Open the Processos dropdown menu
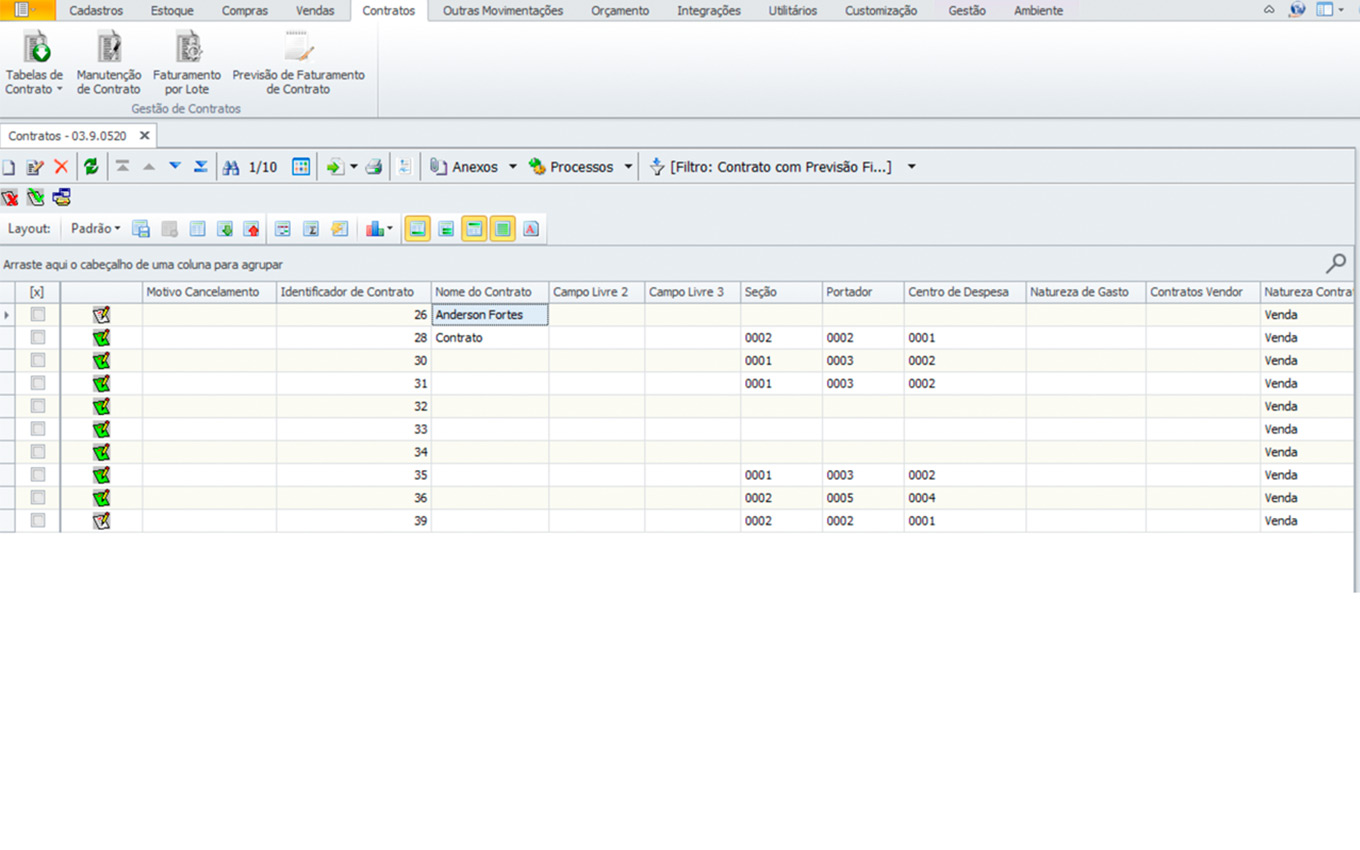This screenshot has width=1360, height=850. pos(628,167)
